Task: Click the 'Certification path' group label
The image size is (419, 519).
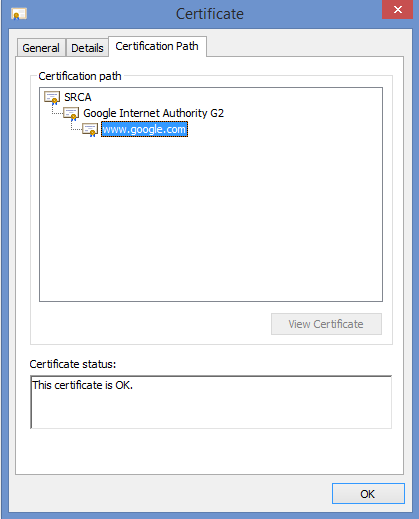Action: point(80,76)
